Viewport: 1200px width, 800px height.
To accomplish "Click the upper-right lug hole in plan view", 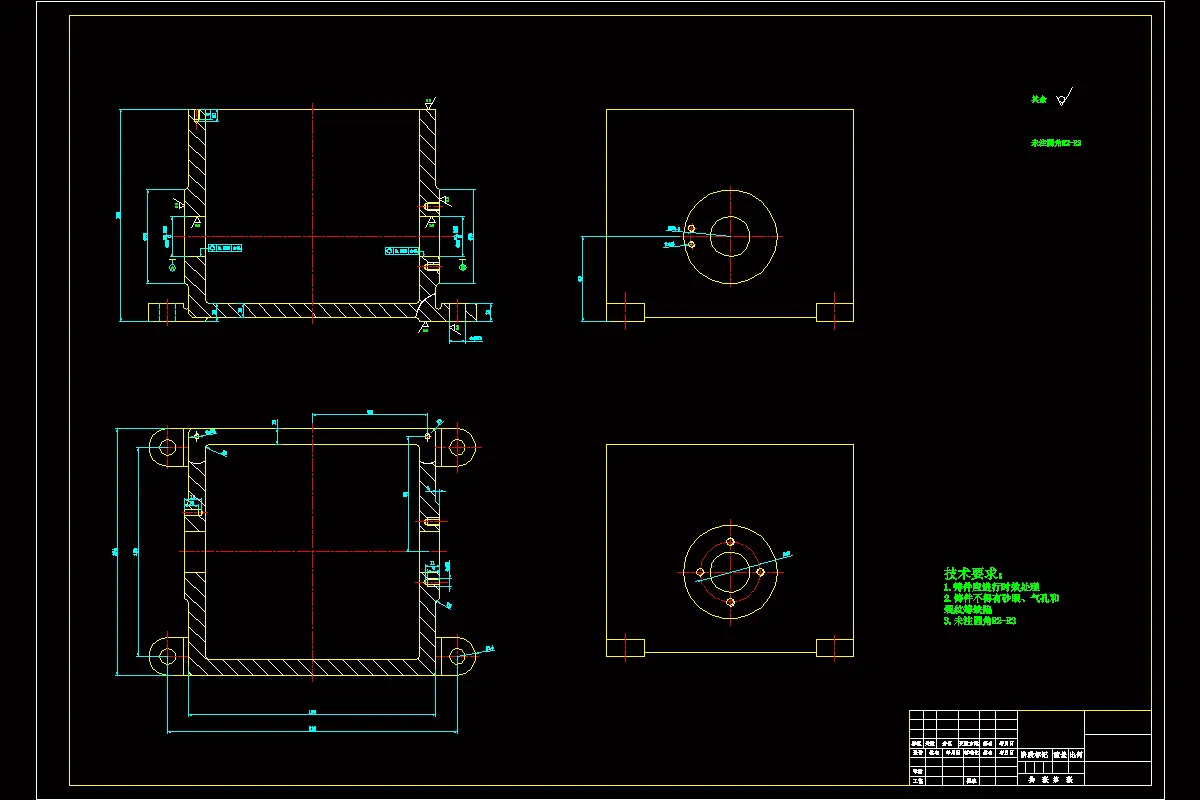I will [458, 447].
